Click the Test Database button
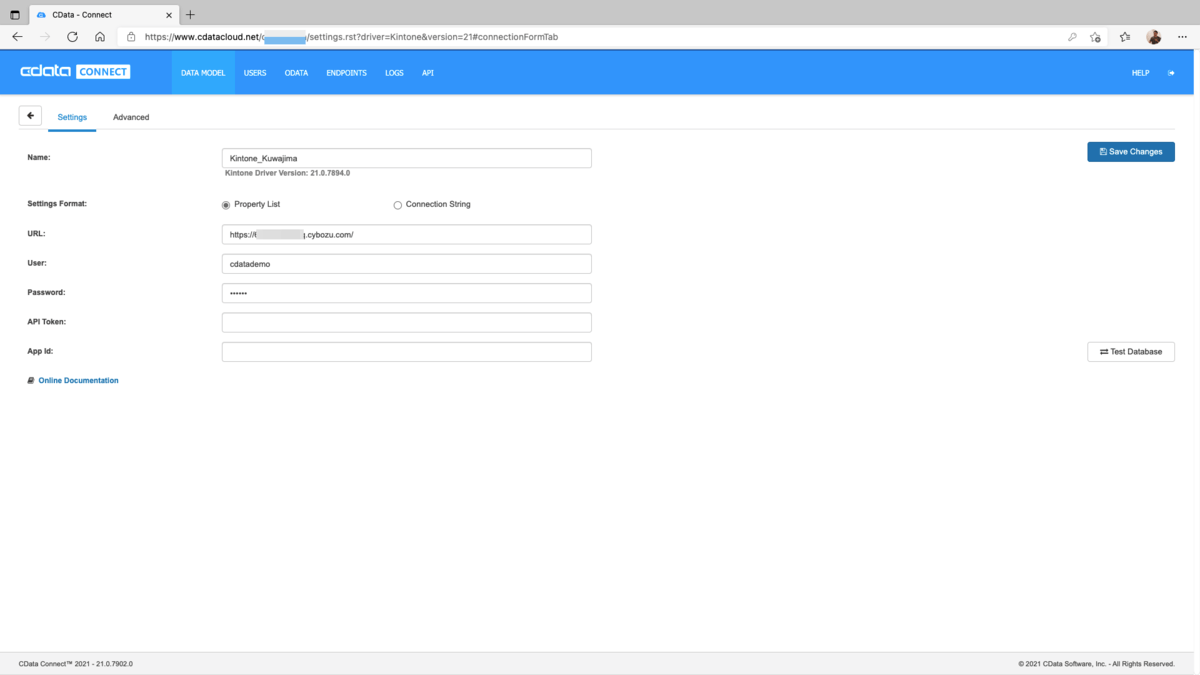Screen dimensions: 1200x675 (x=1131, y=352)
